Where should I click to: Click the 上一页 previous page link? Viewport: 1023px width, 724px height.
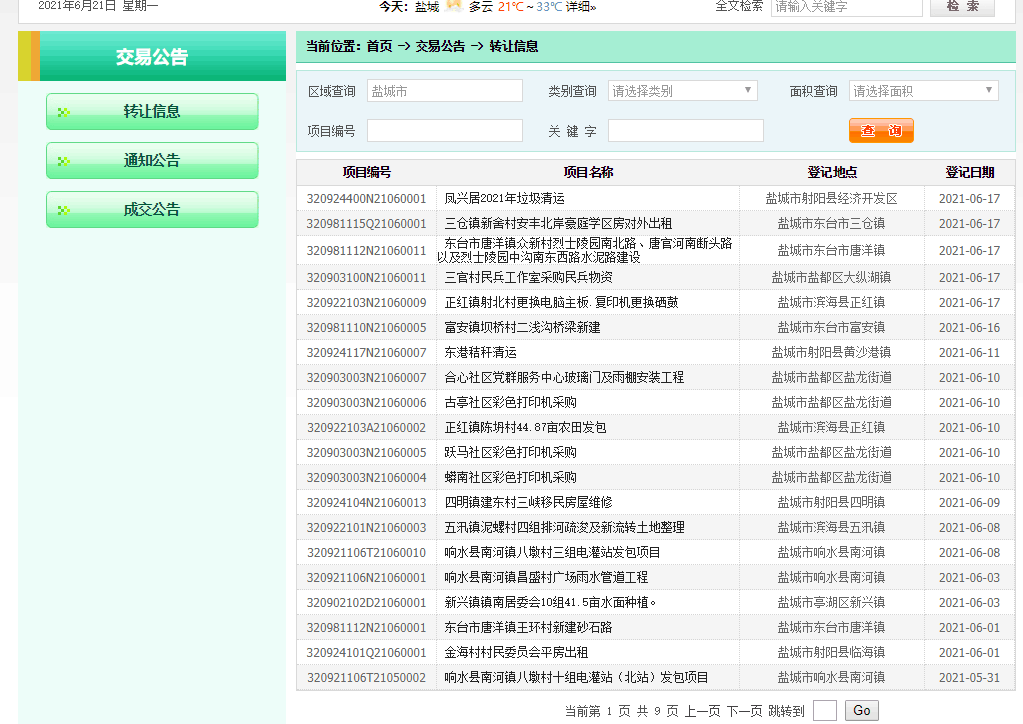702,711
